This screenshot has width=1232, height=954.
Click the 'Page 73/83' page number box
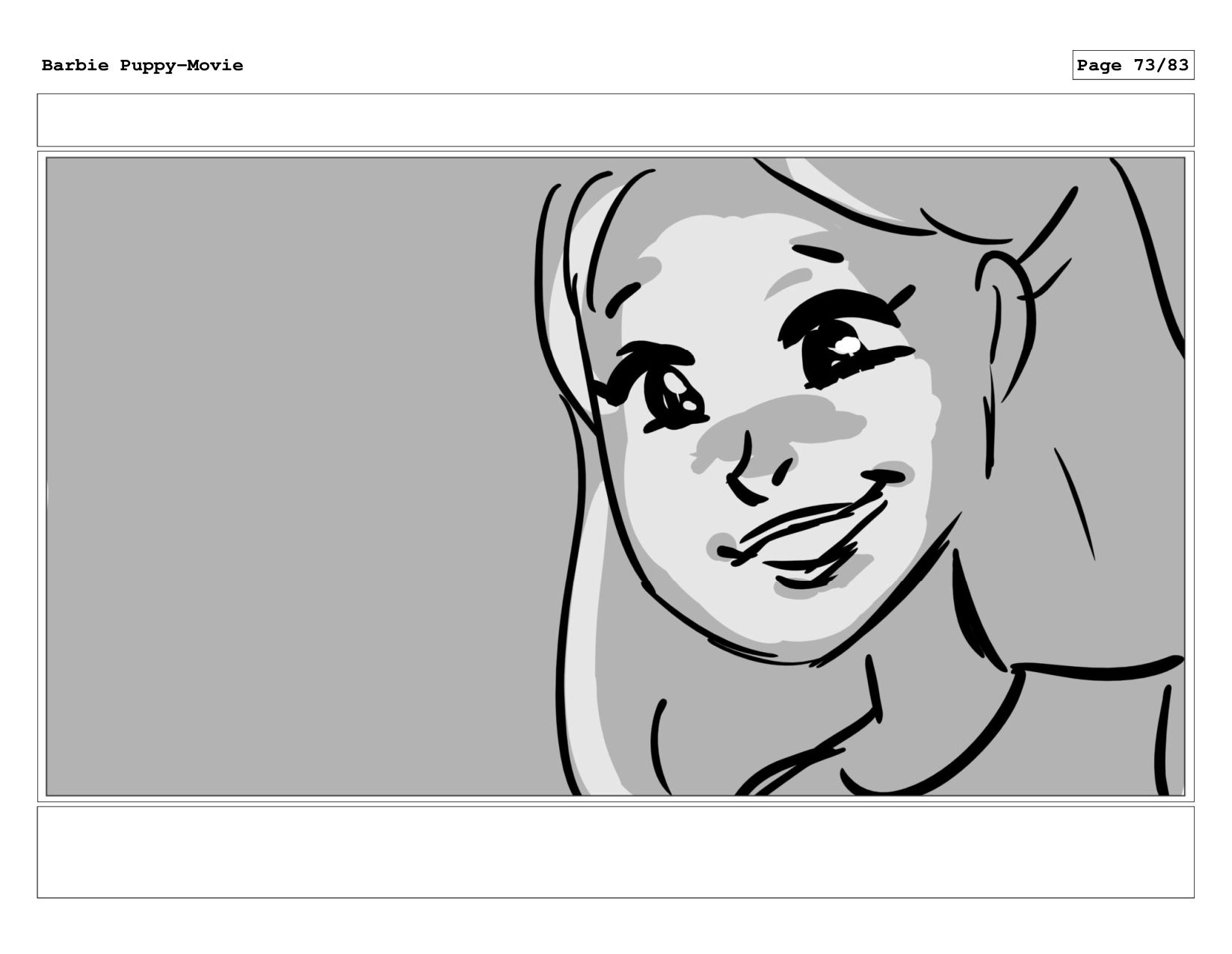click(x=1133, y=65)
